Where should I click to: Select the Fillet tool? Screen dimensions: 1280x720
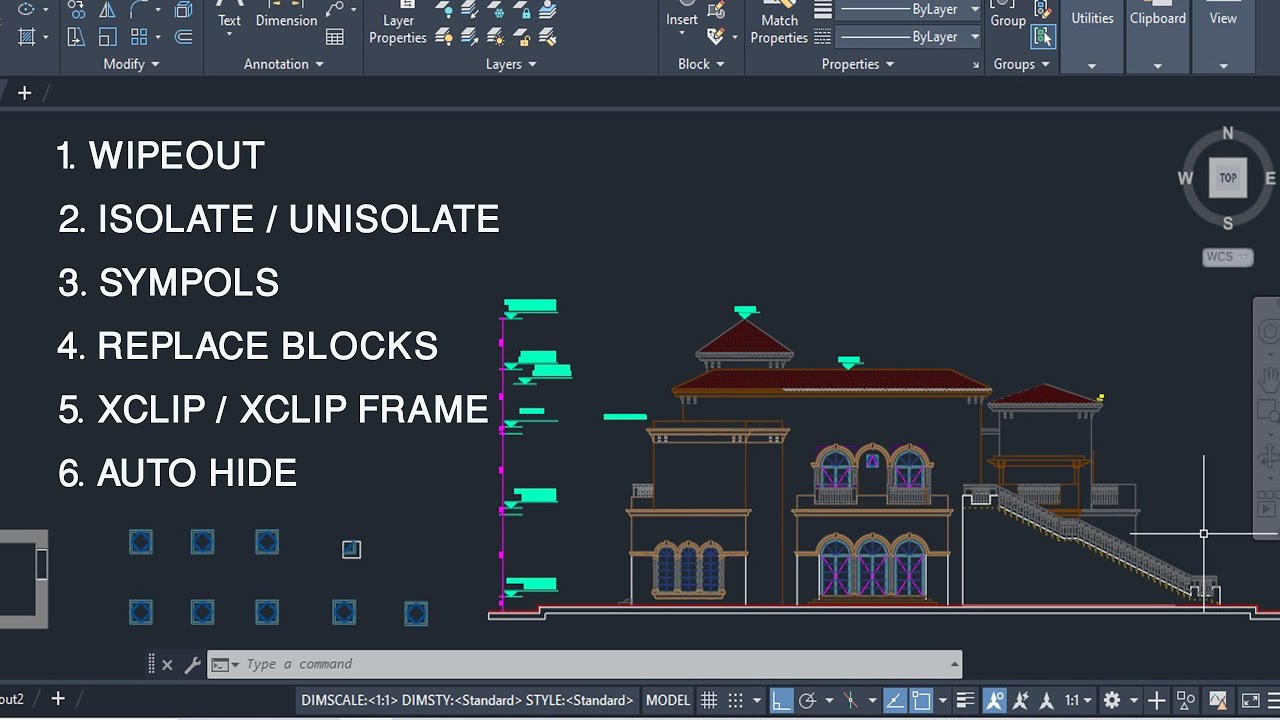click(139, 10)
